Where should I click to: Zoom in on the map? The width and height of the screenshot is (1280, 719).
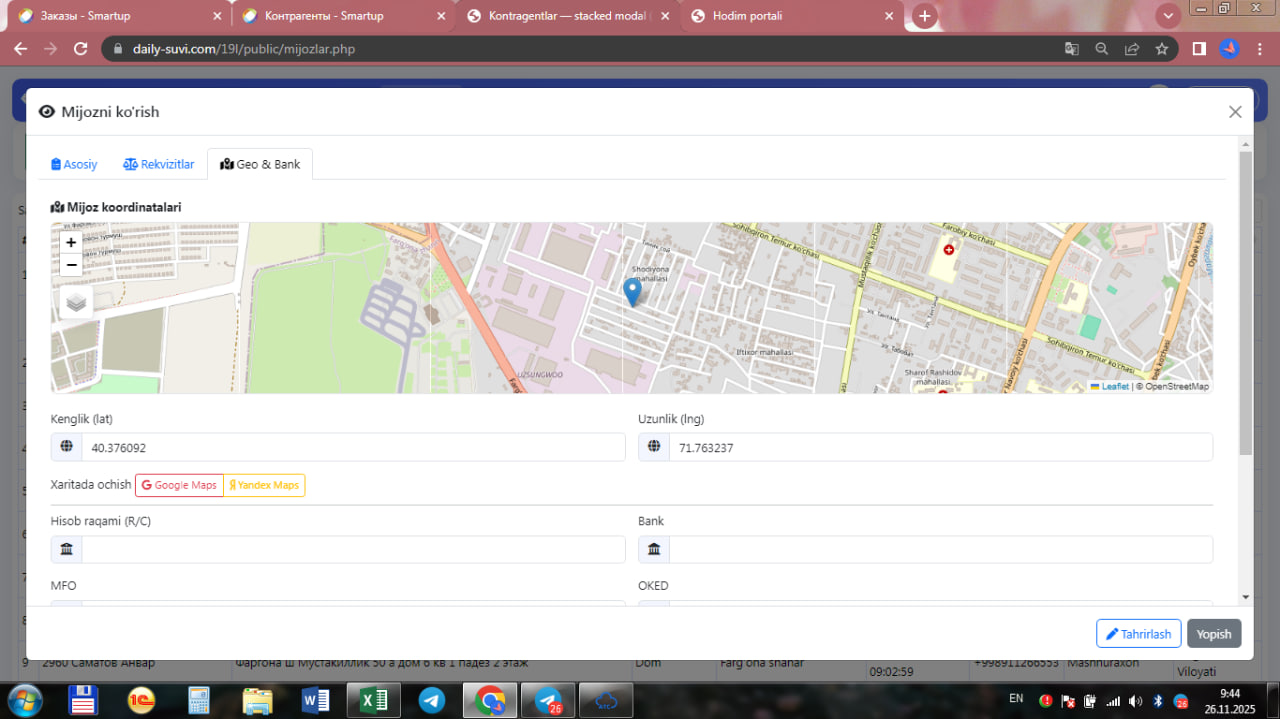pyautogui.click(x=71, y=242)
